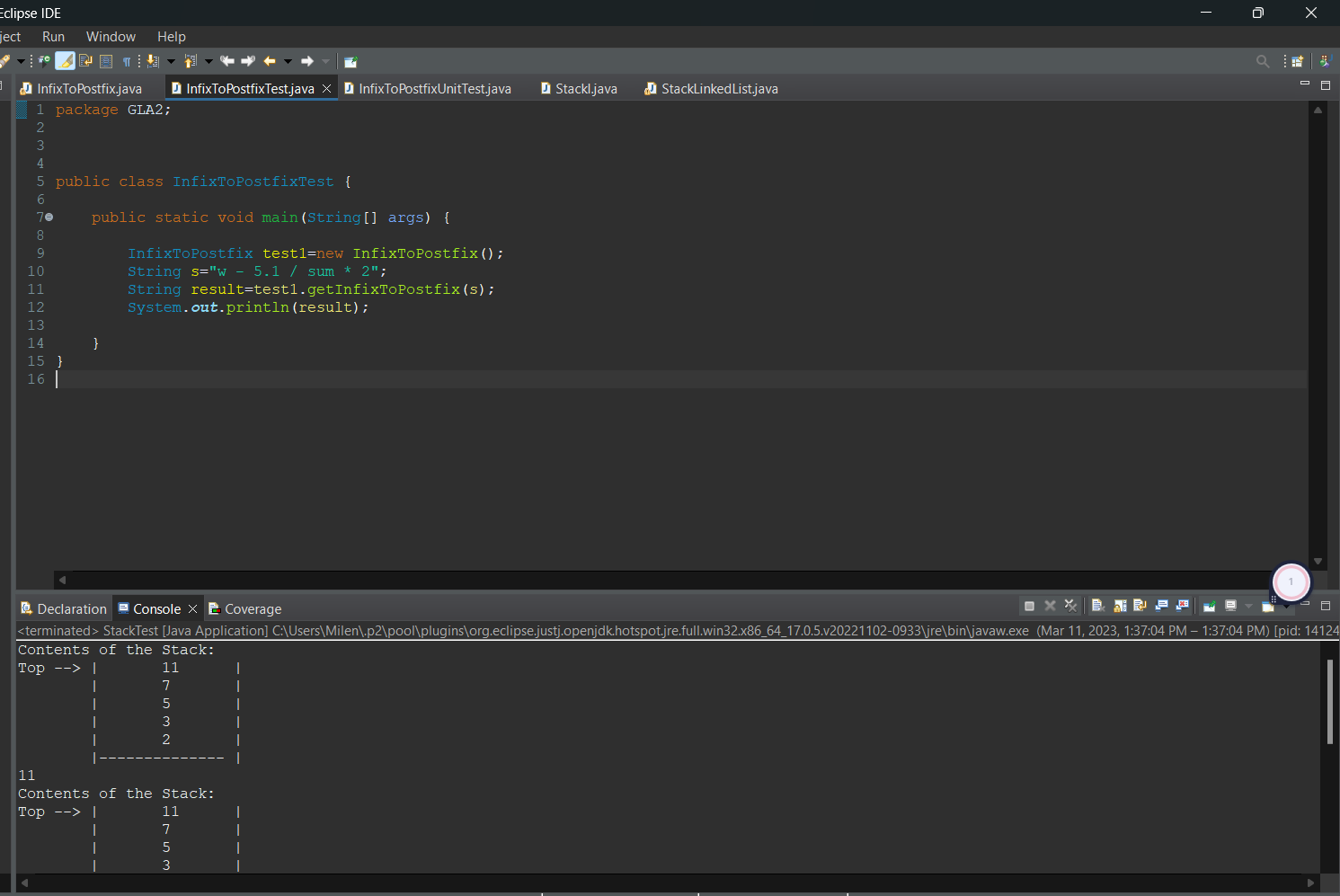
Task: Pin the Console view
Action: [1210, 606]
